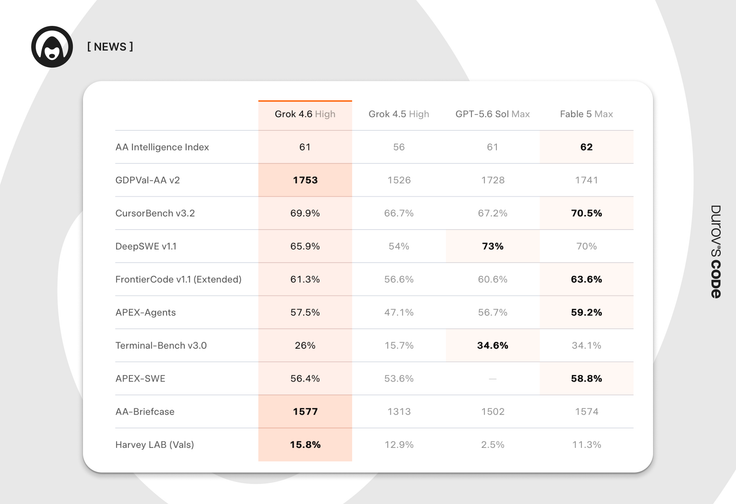Select the Fable 5 Max column header
The height and width of the screenshot is (504, 736).
[x=586, y=114]
